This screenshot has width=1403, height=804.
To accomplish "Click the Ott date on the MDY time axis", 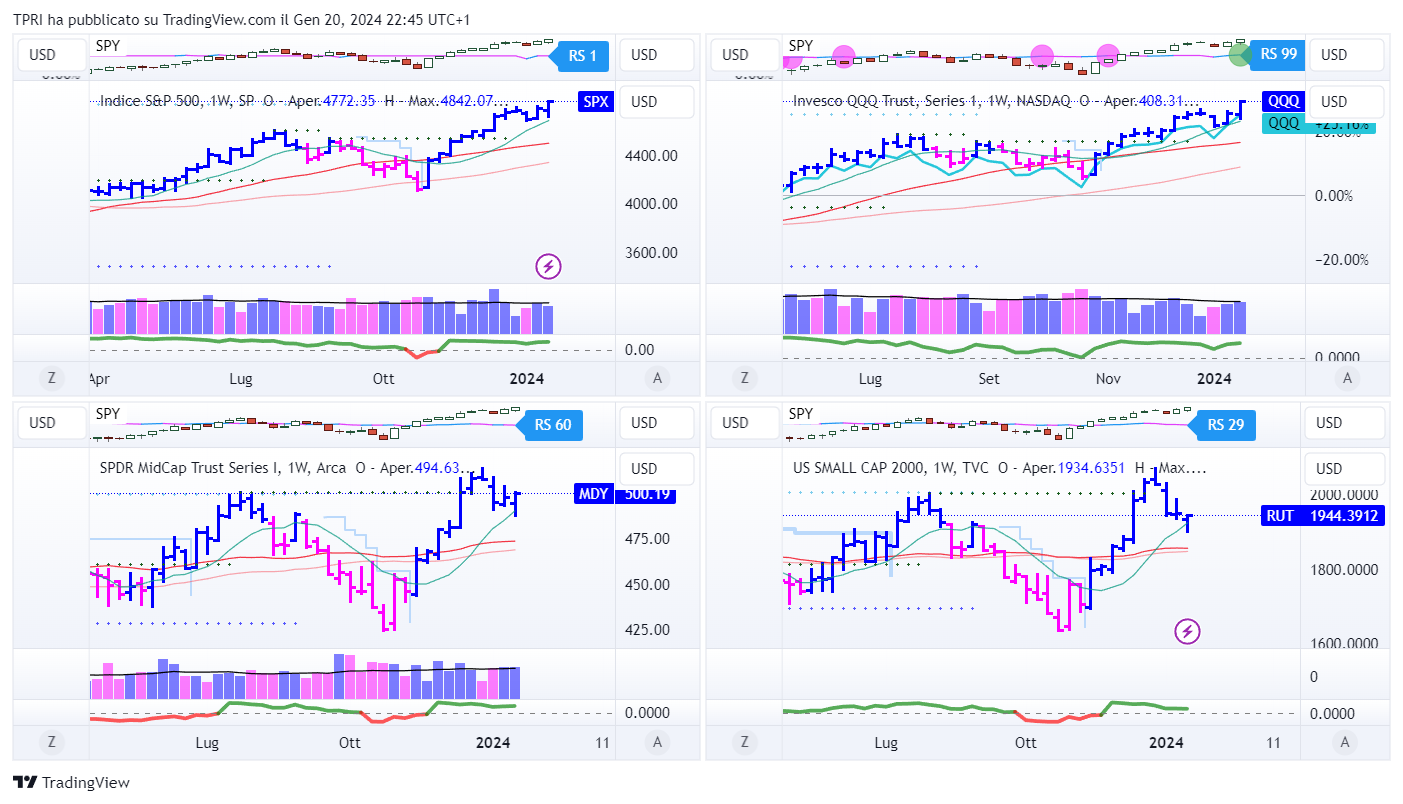I will click(x=349, y=743).
